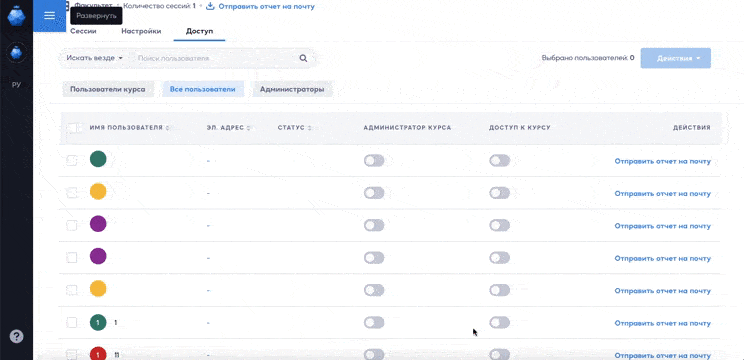
Task: Open the circular workspace icon in sidebar
Action: [16, 51]
